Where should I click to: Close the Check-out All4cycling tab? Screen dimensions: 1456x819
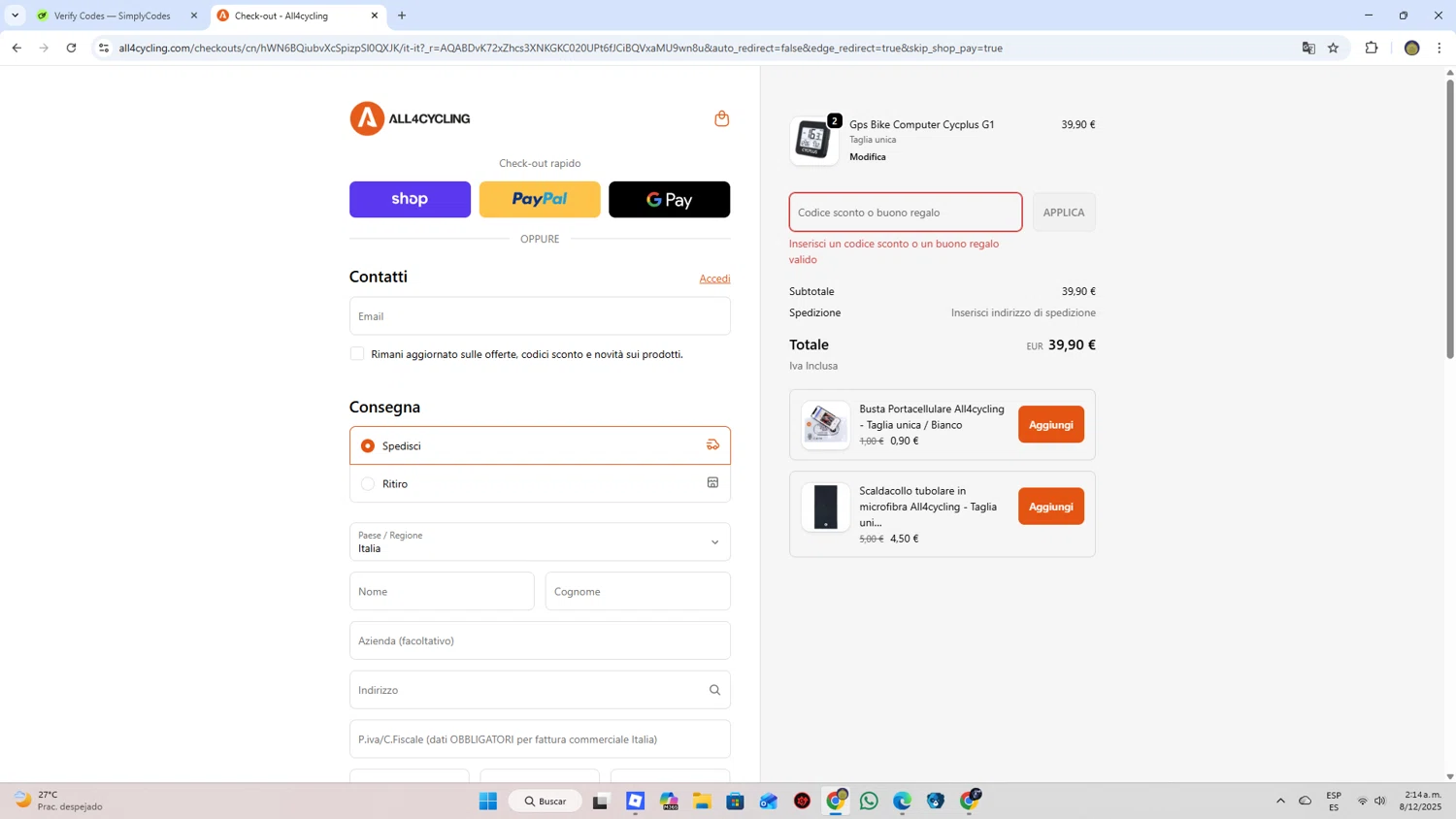coord(375,16)
